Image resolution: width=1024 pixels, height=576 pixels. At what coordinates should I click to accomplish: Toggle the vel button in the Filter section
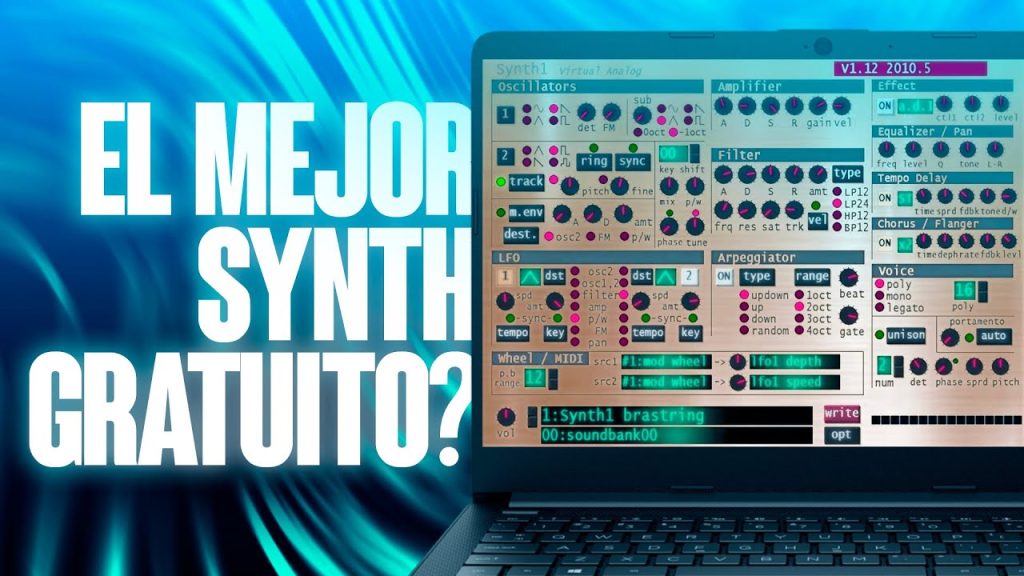coord(819,219)
